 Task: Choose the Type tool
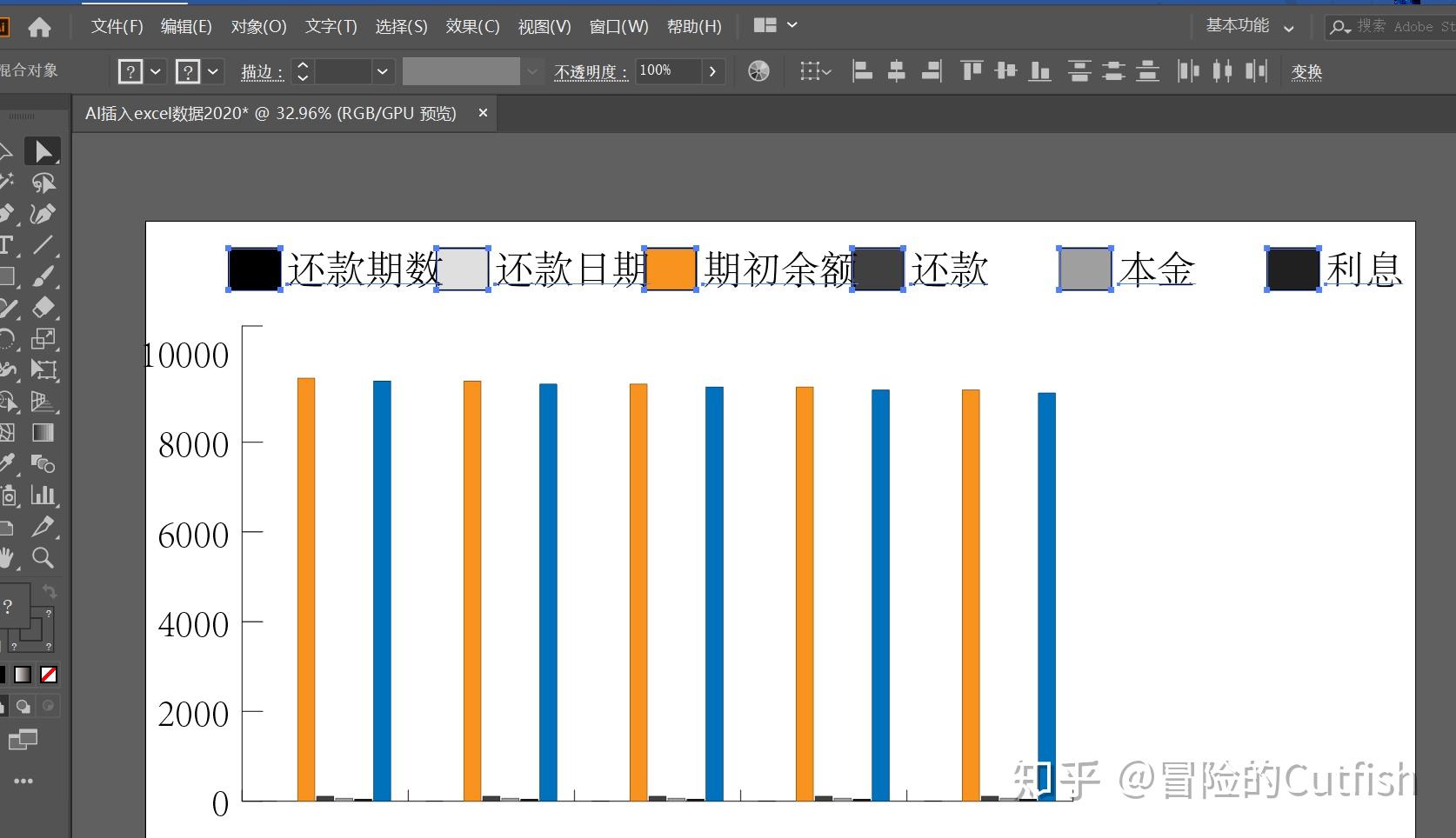(8, 243)
